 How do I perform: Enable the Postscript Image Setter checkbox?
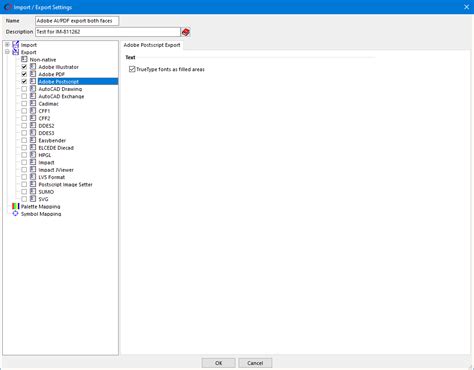pyautogui.click(x=24, y=184)
